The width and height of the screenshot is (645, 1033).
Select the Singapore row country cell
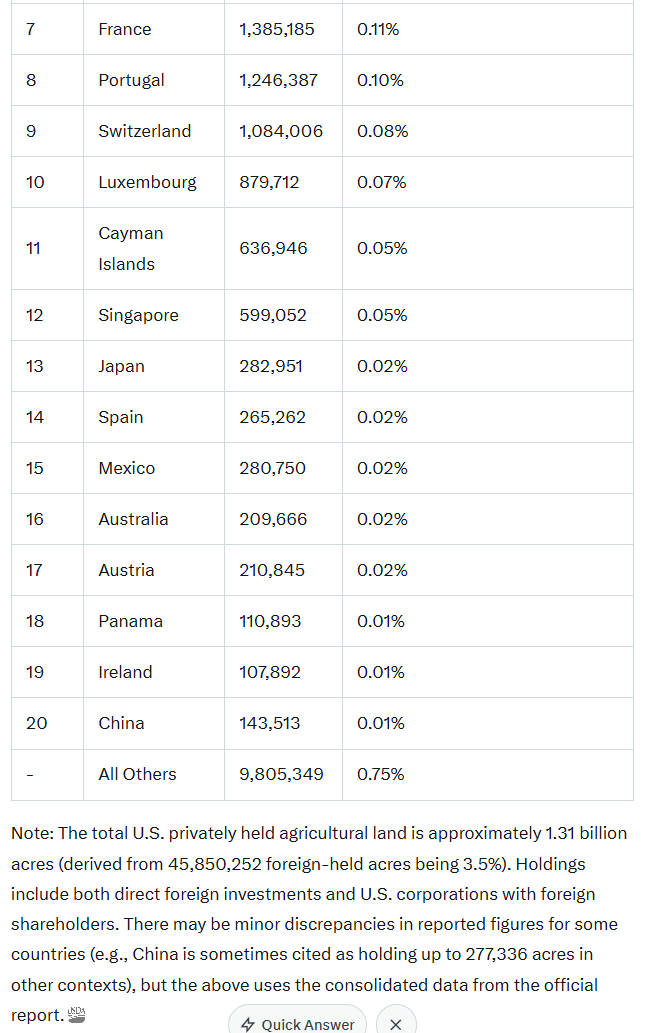(x=138, y=315)
